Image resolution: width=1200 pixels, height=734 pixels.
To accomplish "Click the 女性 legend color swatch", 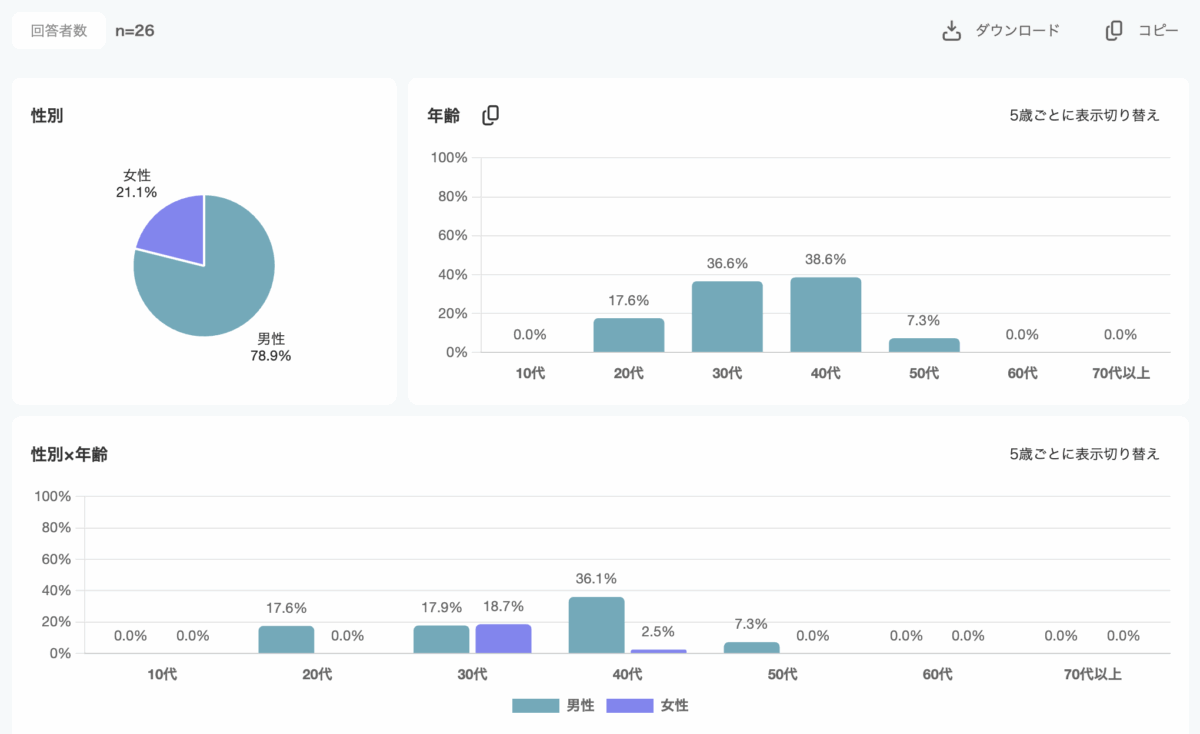I will pos(629,706).
